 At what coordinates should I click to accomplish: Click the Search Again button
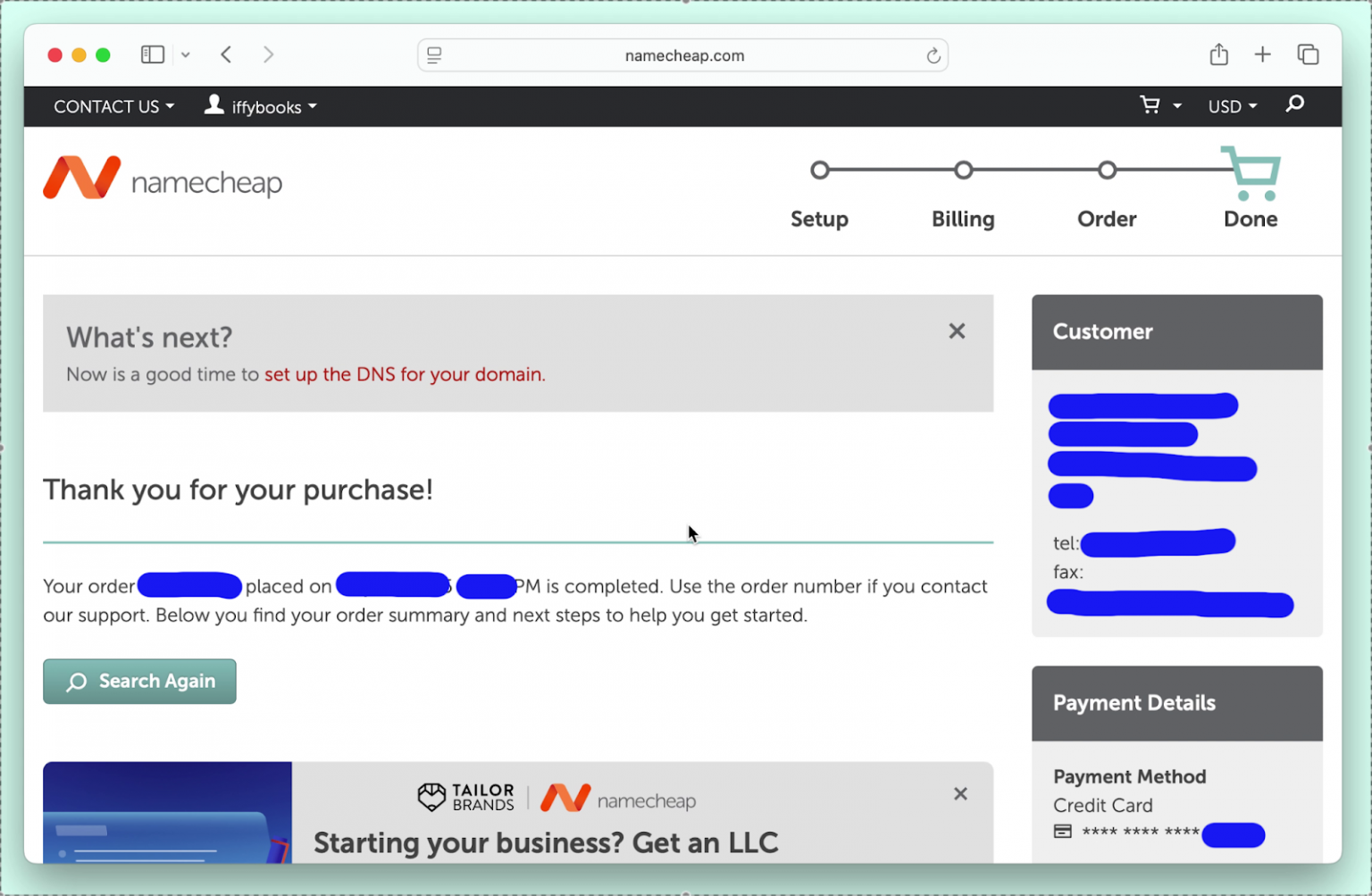pos(139,681)
